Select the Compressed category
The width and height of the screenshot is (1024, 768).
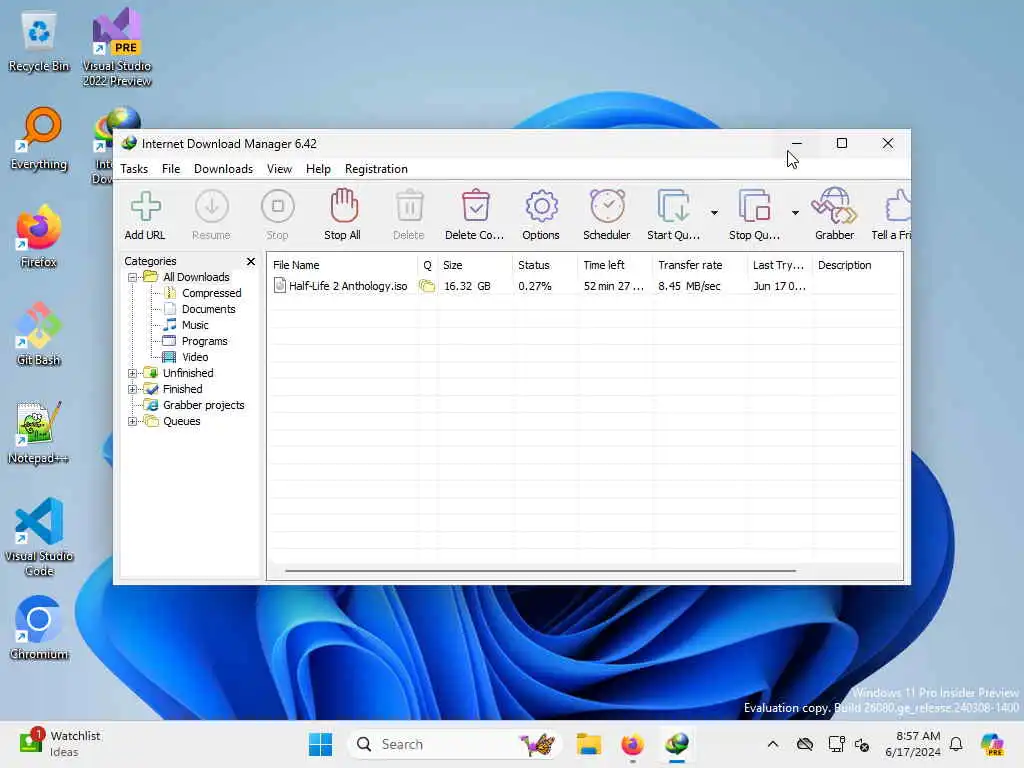coord(212,293)
